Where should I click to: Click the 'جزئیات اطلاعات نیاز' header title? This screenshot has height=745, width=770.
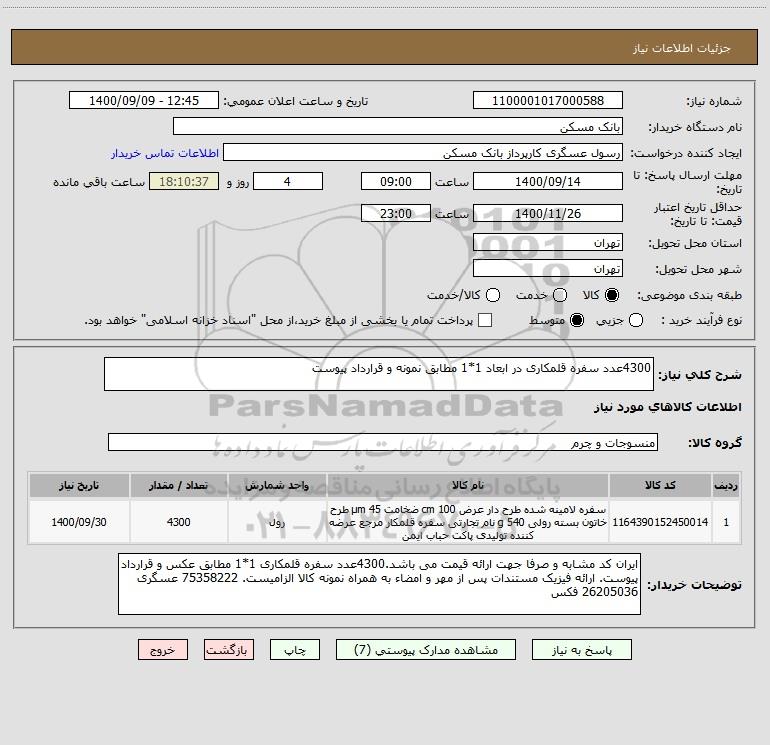click(682, 48)
